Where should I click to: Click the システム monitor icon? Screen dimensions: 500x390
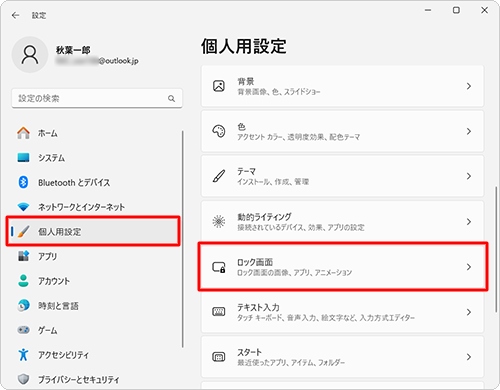23,158
